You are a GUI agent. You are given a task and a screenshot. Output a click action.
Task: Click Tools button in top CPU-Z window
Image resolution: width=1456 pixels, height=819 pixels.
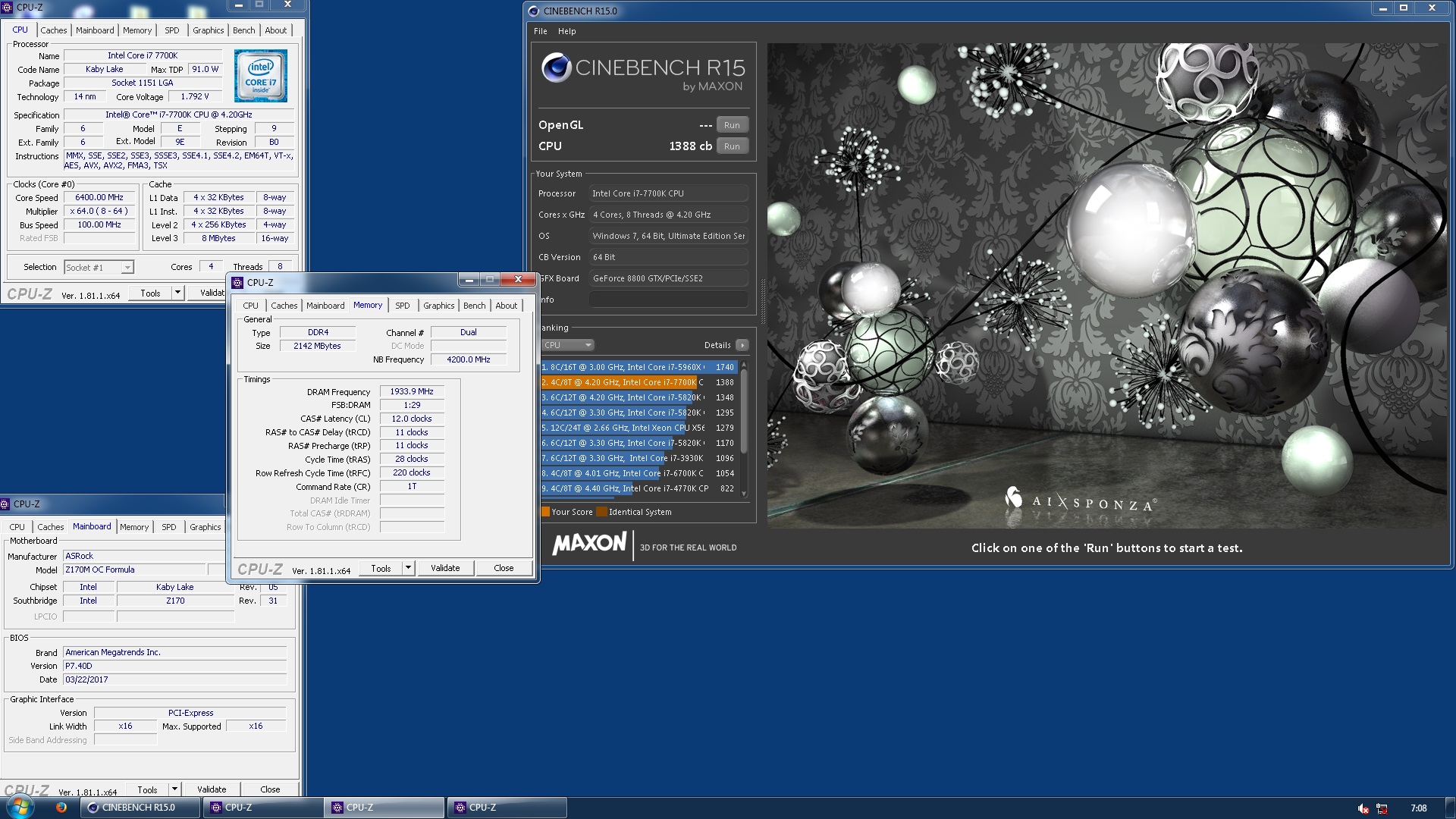pos(150,293)
